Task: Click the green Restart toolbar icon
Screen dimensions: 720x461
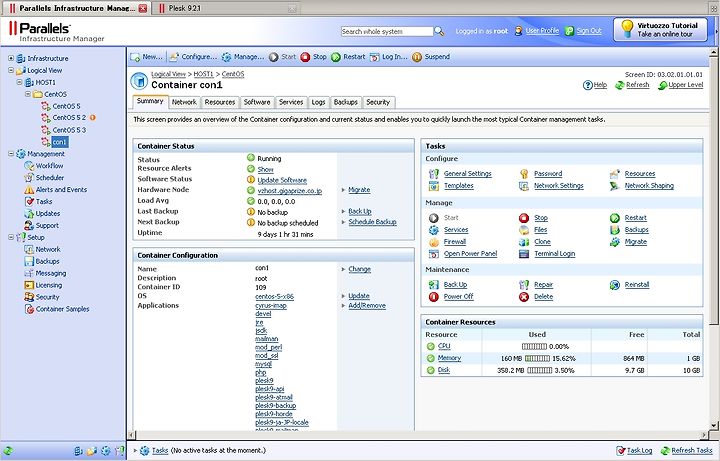Action: [336, 57]
